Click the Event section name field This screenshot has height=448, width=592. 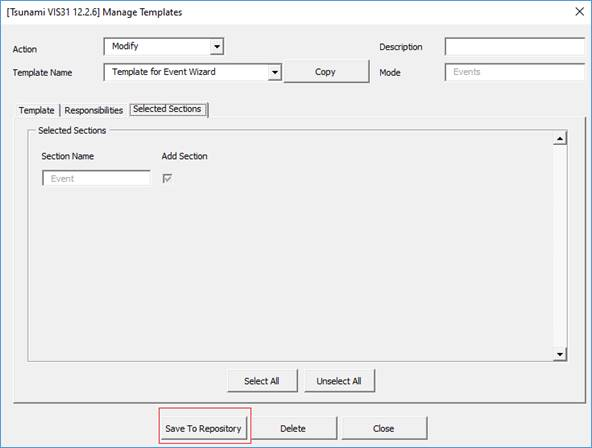click(x=96, y=178)
